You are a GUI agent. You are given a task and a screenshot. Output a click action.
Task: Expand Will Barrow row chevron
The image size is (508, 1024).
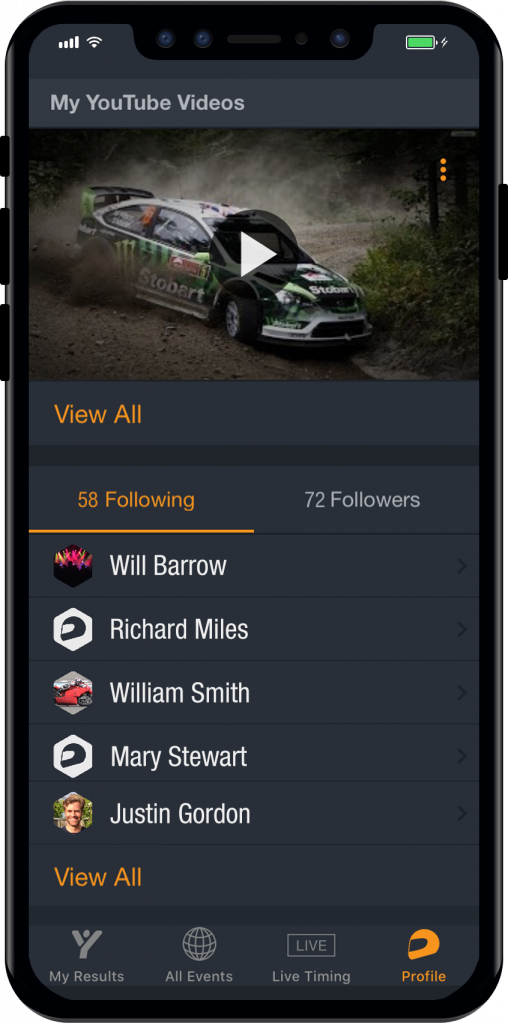click(x=462, y=566)
